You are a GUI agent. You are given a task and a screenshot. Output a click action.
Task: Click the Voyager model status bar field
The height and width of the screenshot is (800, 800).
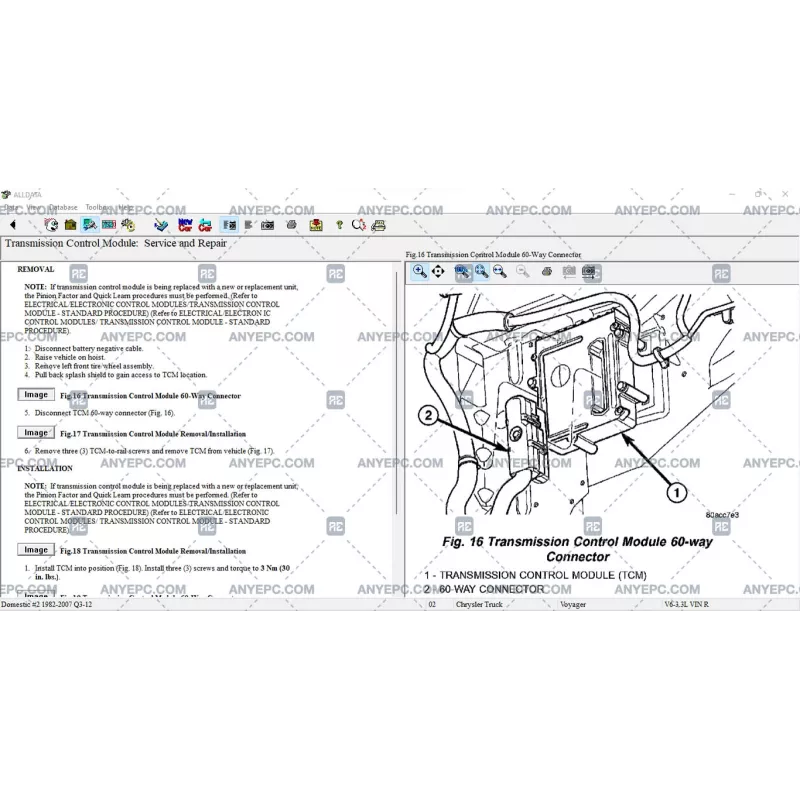click(x=573, y=605)
